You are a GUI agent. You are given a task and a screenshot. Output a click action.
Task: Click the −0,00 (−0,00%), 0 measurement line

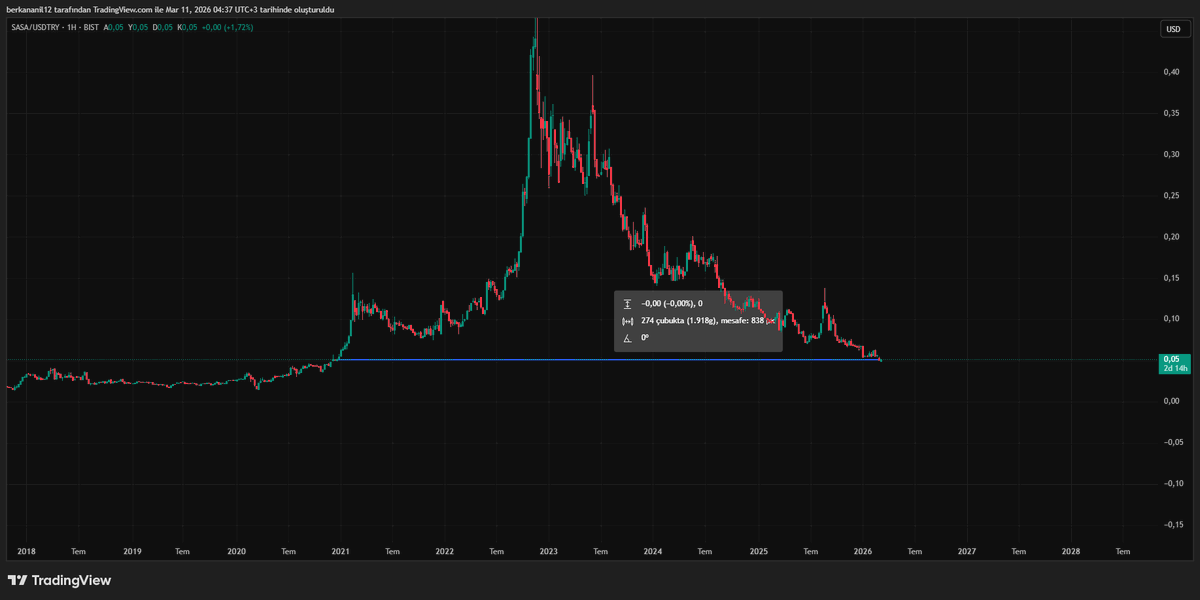[672, 303]
